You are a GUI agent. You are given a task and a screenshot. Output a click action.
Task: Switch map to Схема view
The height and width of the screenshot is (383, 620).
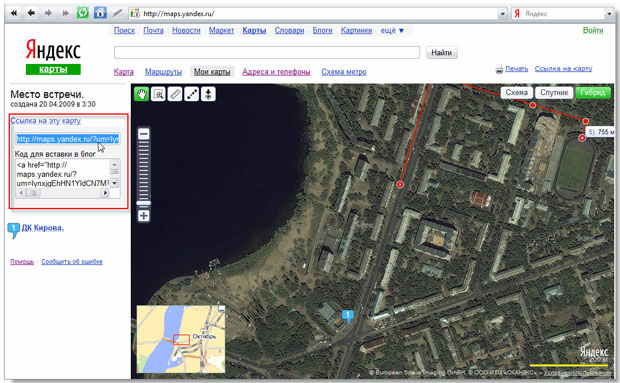click(x=516, y=92)
